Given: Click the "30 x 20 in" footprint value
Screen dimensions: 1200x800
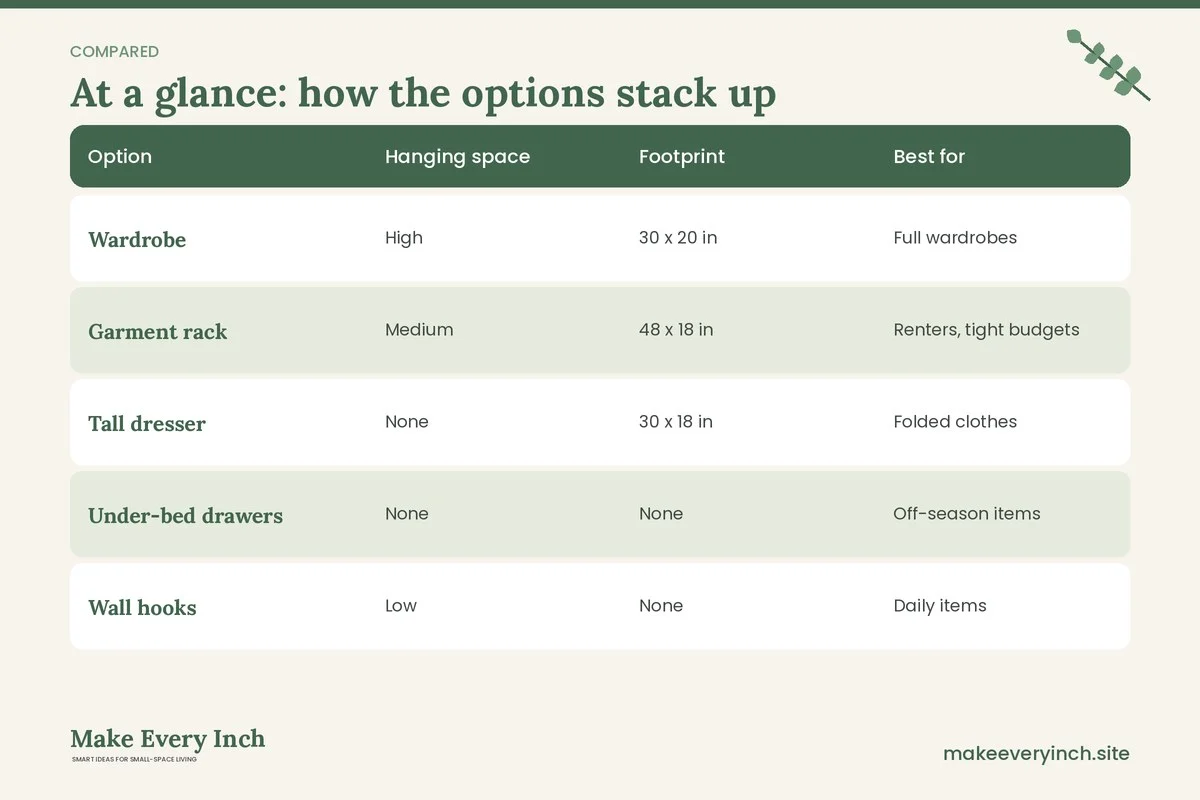Looking at the screenshot, I should tap(678, 238).
